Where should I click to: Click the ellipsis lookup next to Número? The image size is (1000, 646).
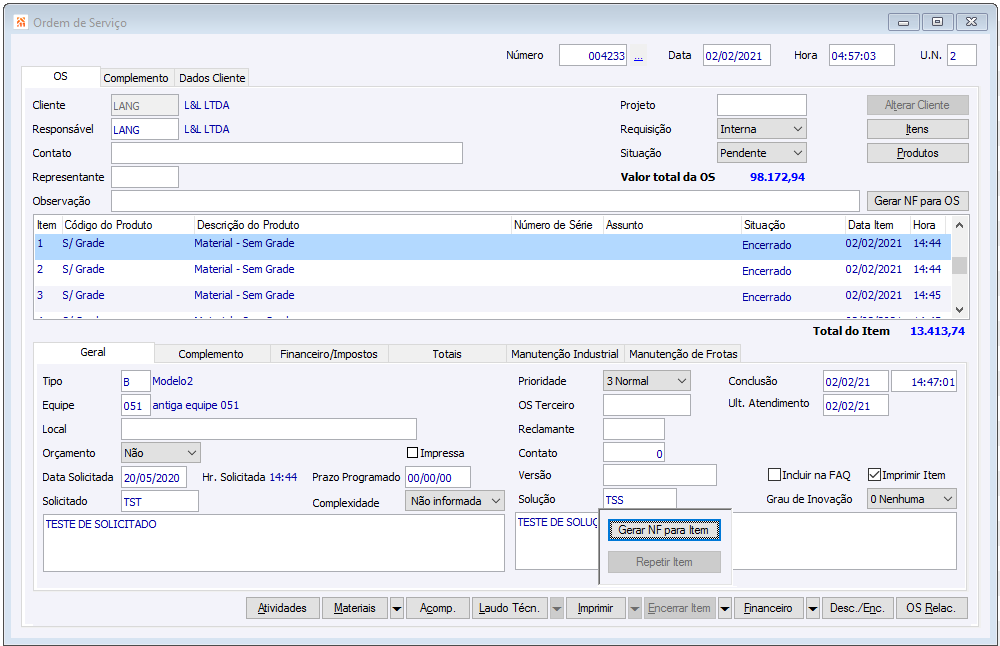pyautogui.click(x=638, y=56)
